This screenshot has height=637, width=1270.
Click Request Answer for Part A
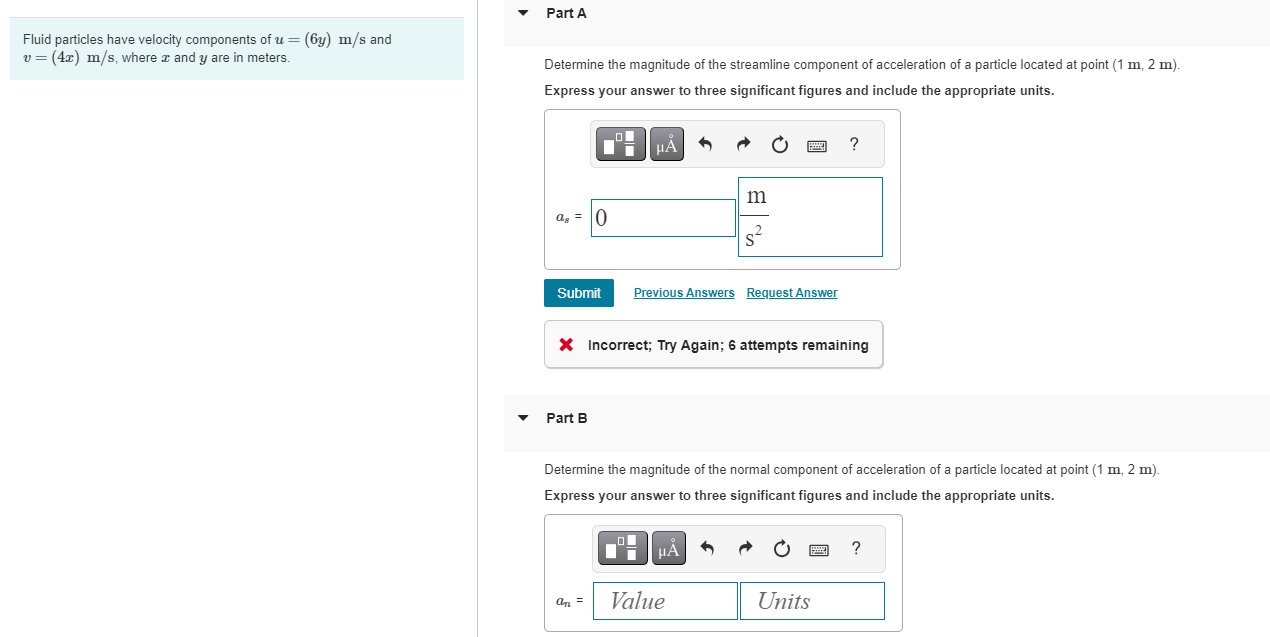click(791, 292)
